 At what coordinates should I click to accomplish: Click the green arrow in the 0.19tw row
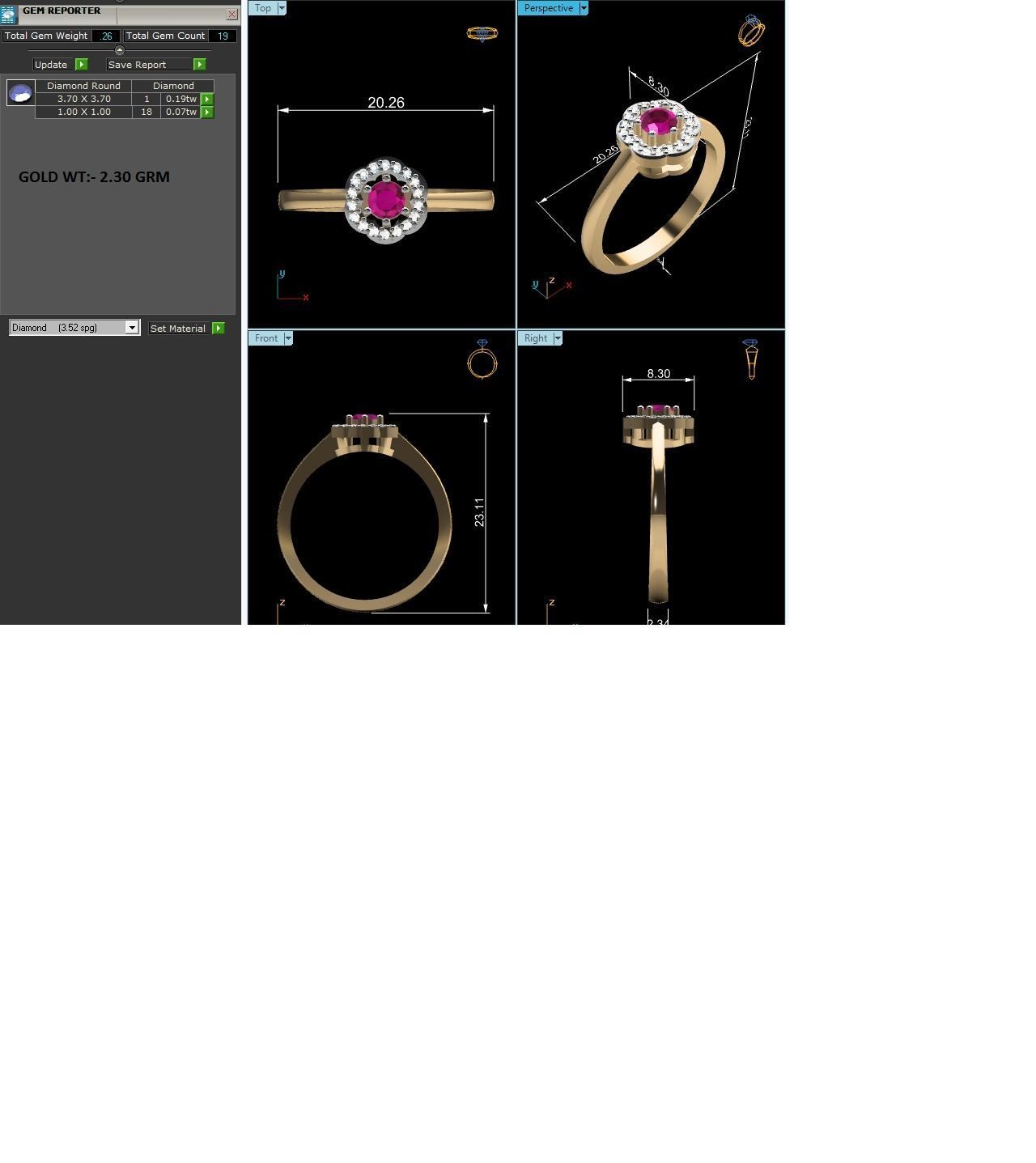(207, 99)
